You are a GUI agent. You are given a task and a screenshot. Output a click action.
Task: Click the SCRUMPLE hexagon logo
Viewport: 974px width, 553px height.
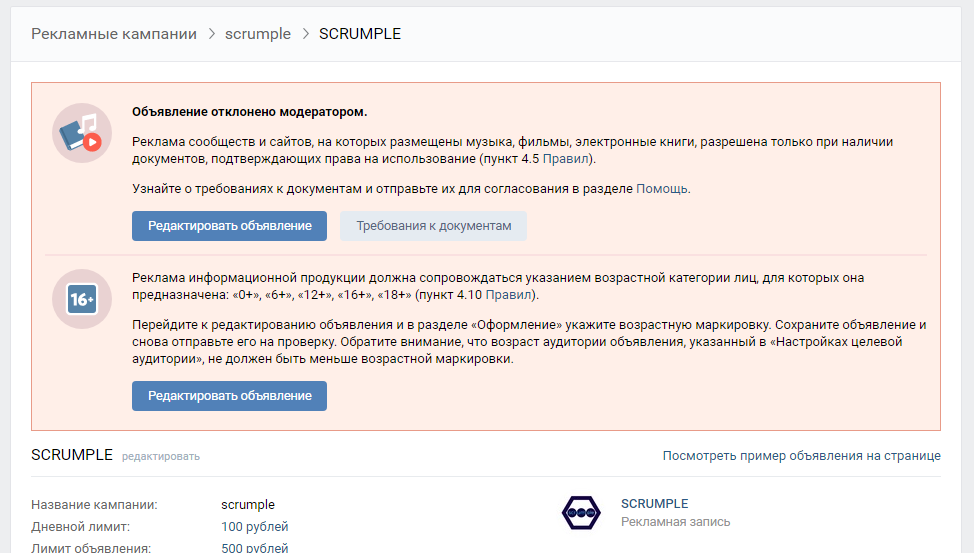point(580,512)
